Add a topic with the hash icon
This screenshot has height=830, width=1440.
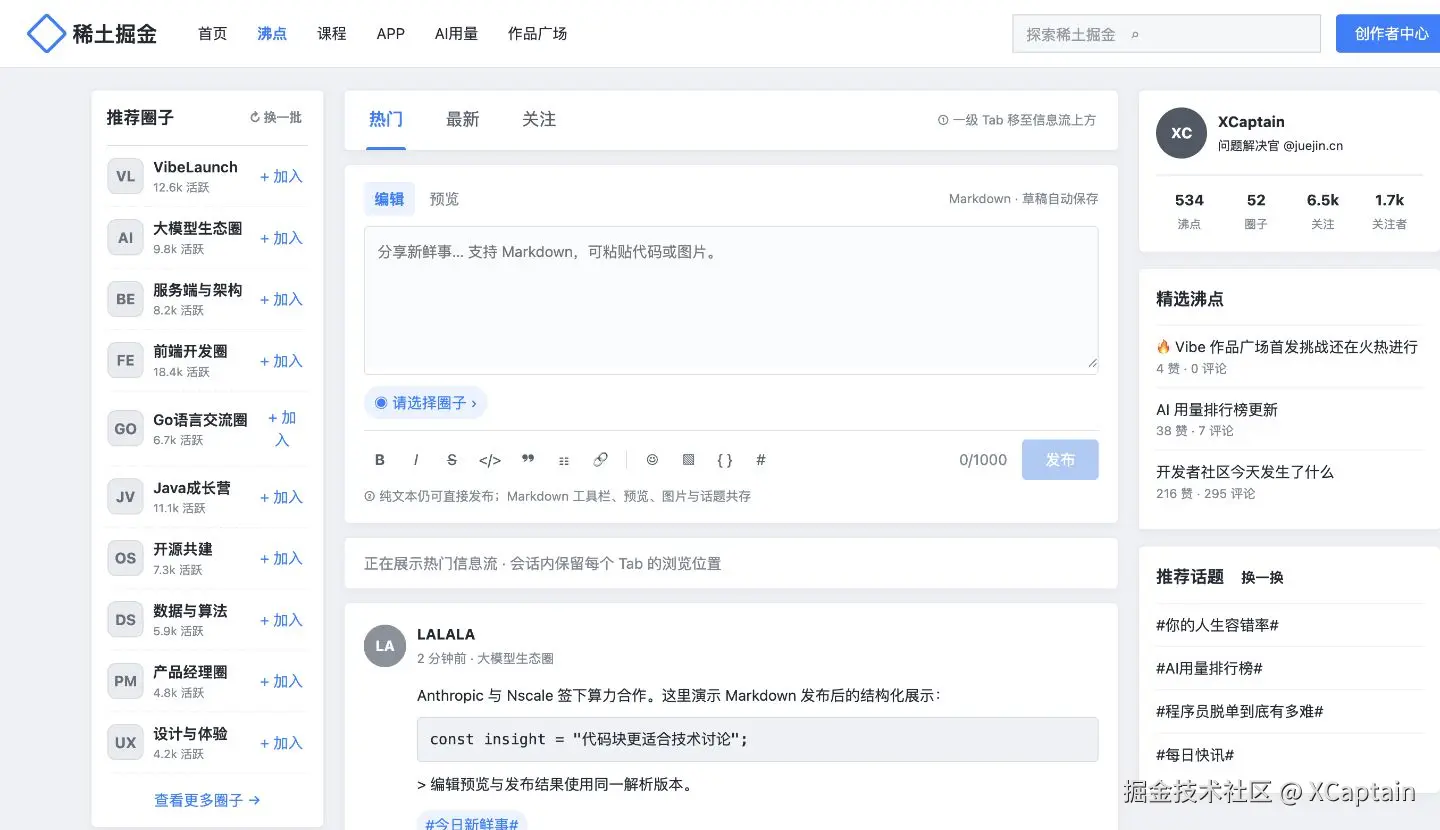(x=761, y=460)
